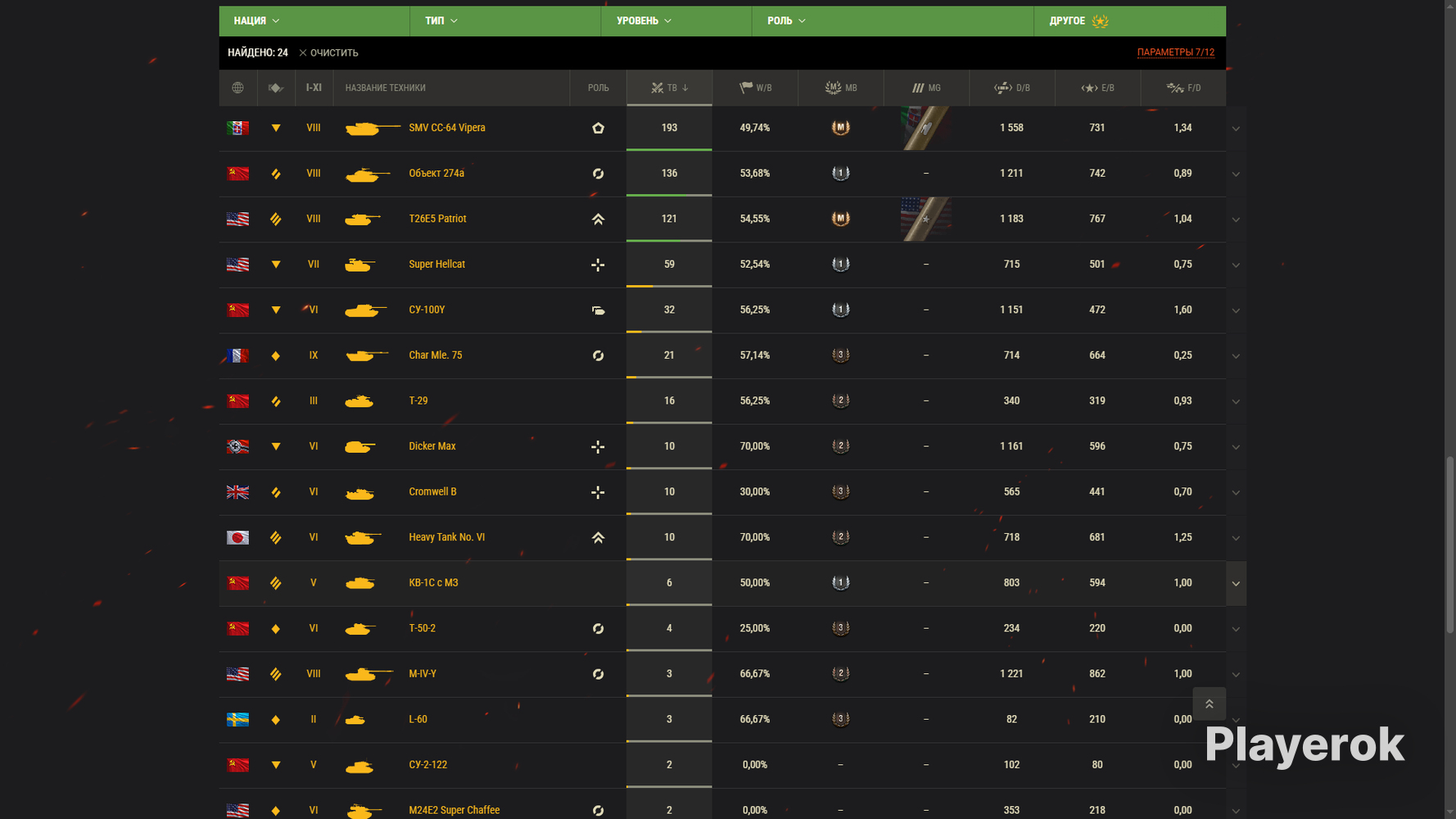Expand Объект 274а row details

1236,174
